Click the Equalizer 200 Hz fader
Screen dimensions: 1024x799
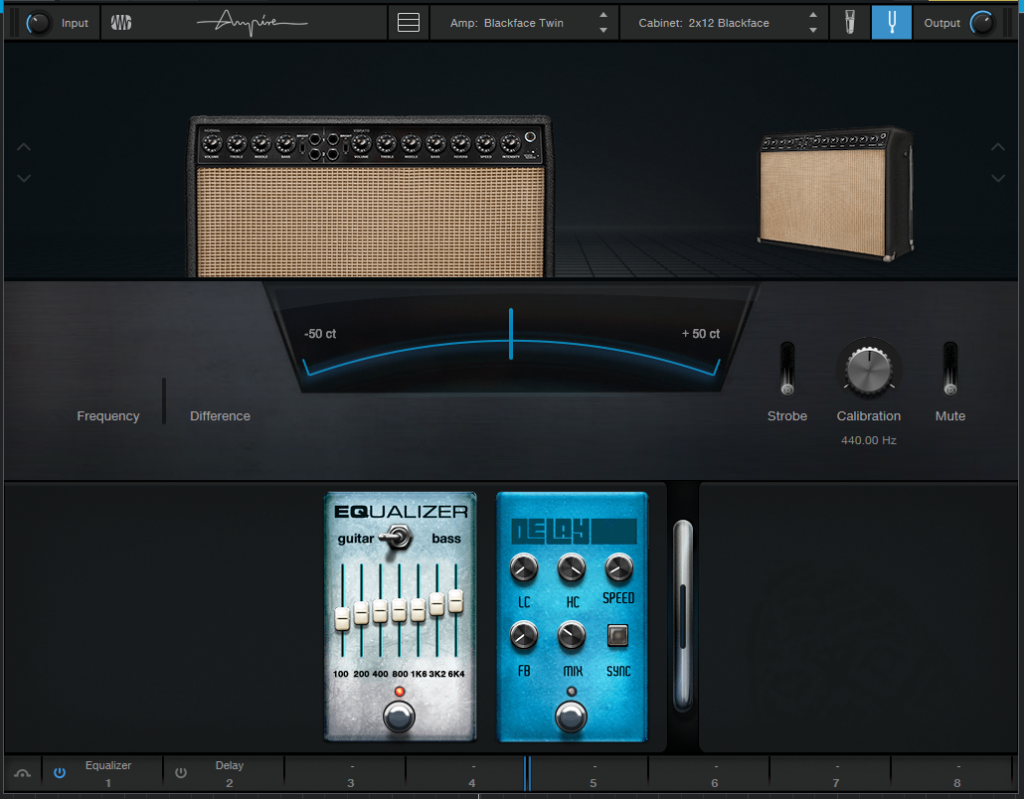pyautogui.click(x=361, y=613)
